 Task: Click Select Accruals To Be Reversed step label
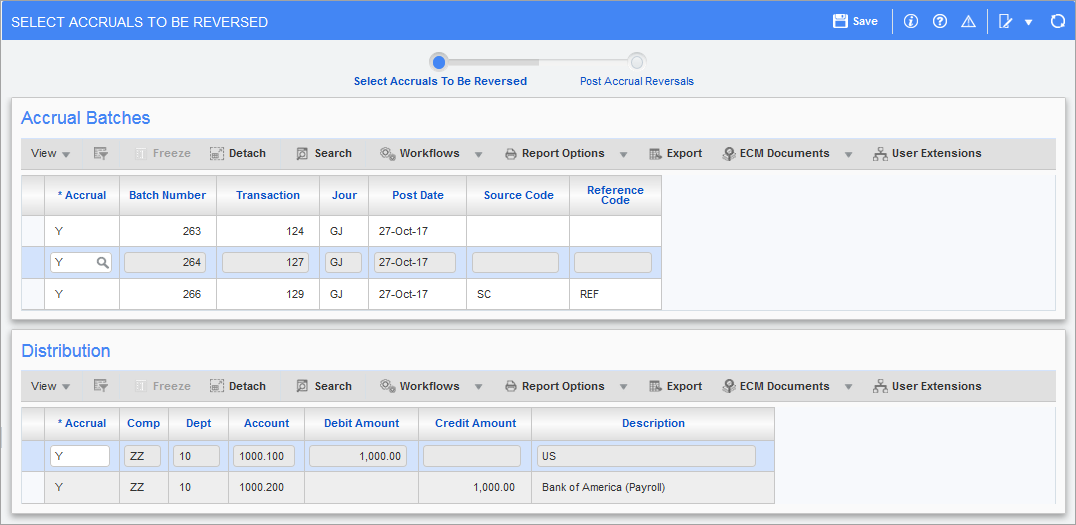pos(441,81)
